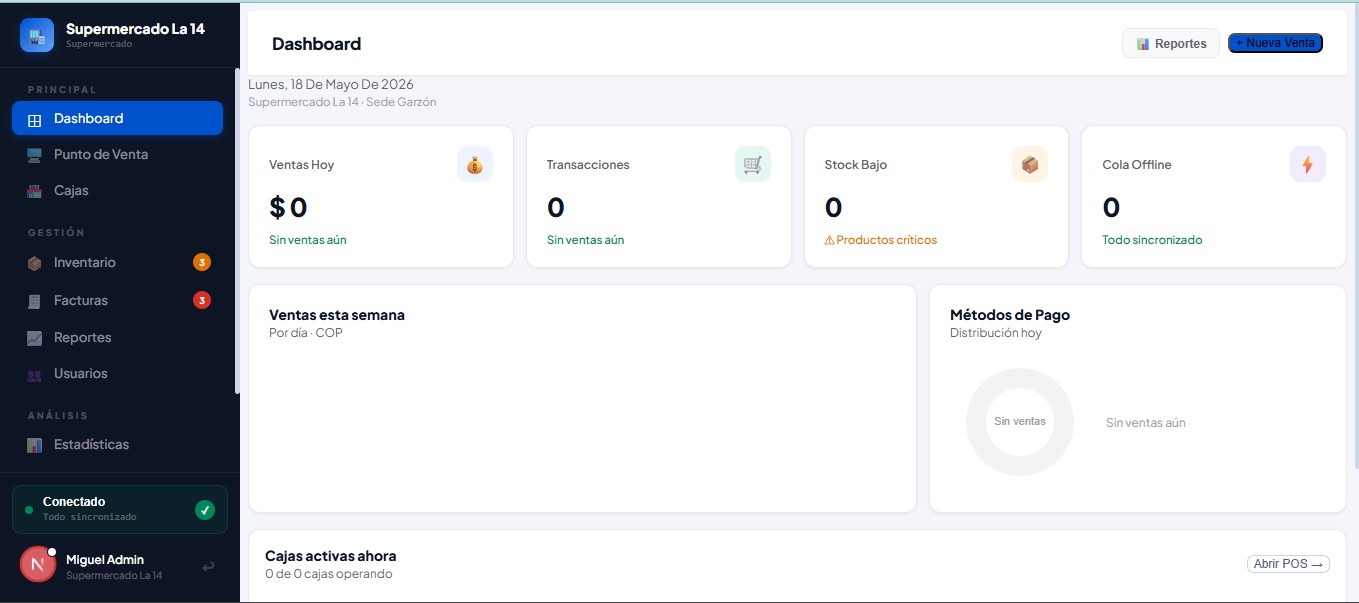Click the shopping cart icon on Transacciones

click(x=753, y=164)
